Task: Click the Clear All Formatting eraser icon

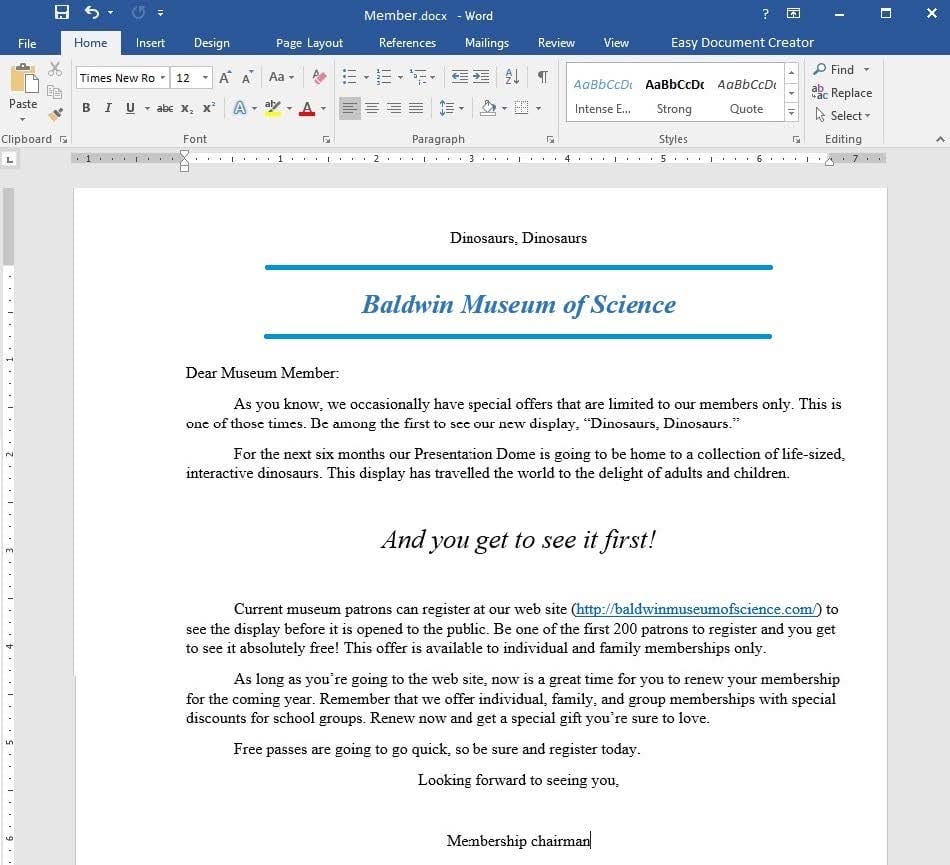Action: 319,77
